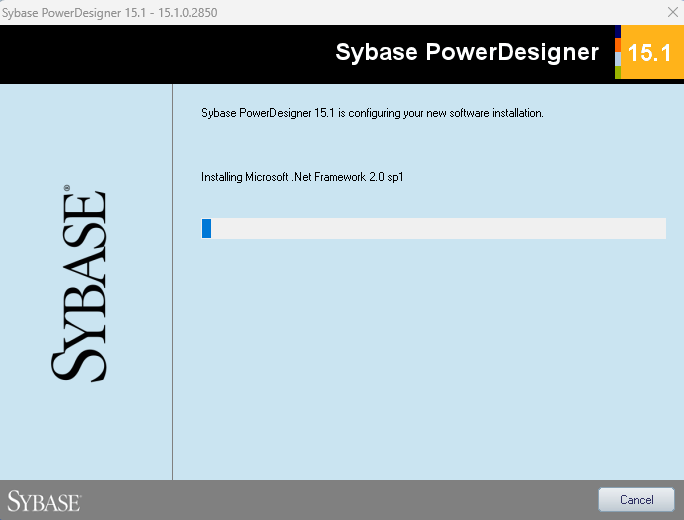Screen dimensions: 684x520
Task: Click the installation progress bar
Action: click(x=433, y=229)
